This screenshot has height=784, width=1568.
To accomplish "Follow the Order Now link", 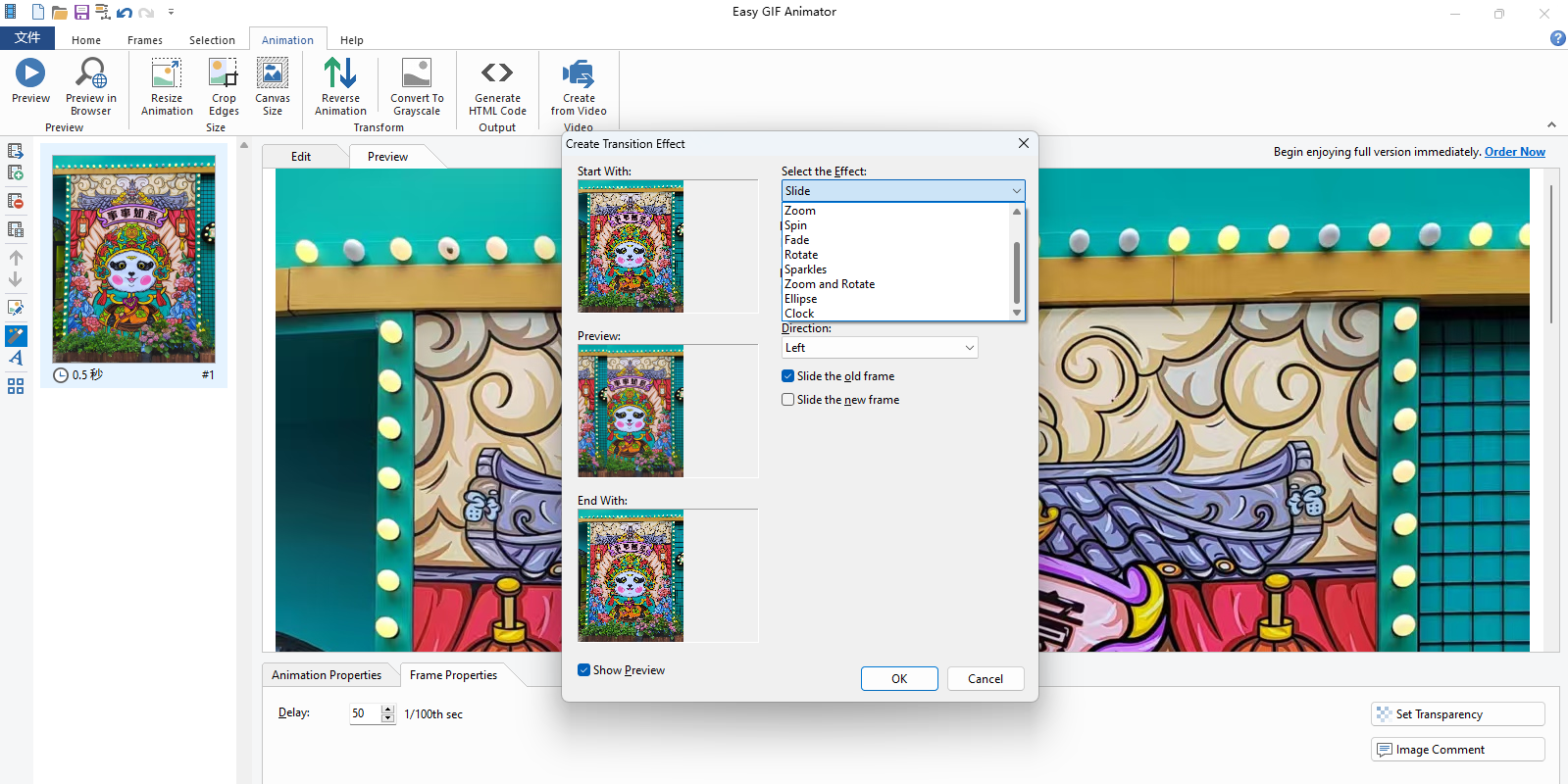I will click(1514, 152).
